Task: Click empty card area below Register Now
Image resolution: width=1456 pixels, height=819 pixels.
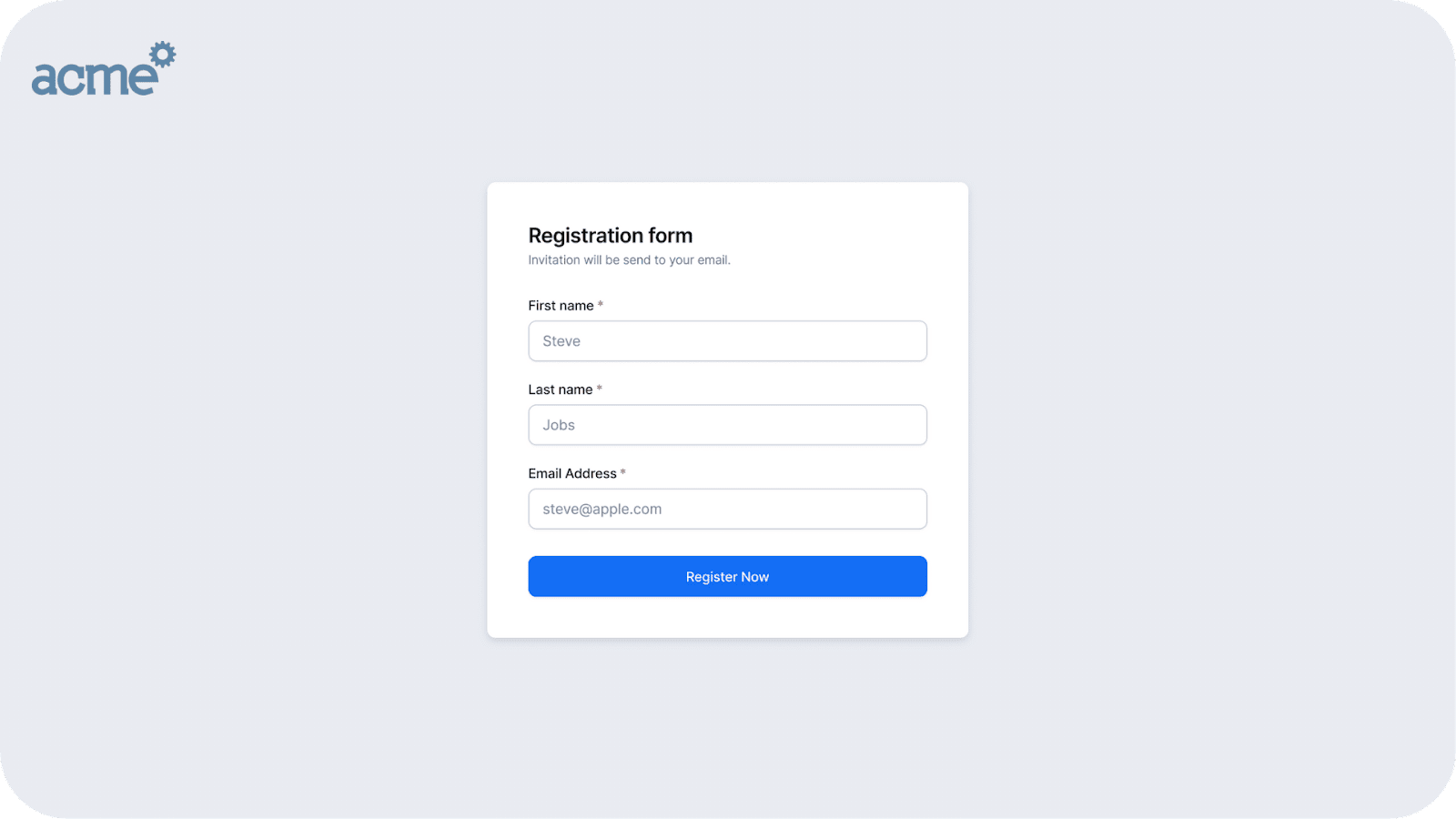Action: pos(727,618)
